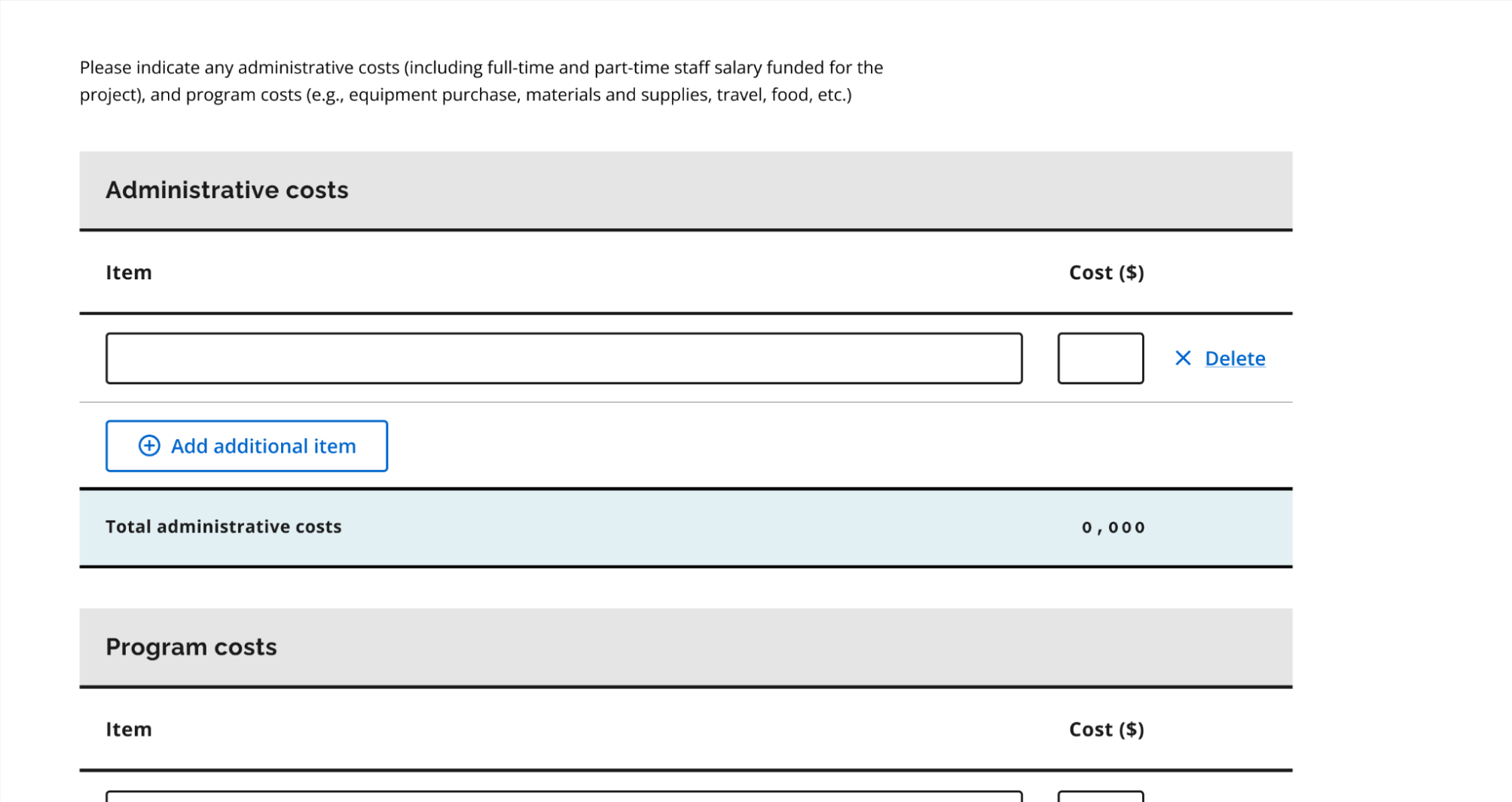Click the circled plus symbol under the item row
Screen dimensions: 1512x802
click(149, 446)
